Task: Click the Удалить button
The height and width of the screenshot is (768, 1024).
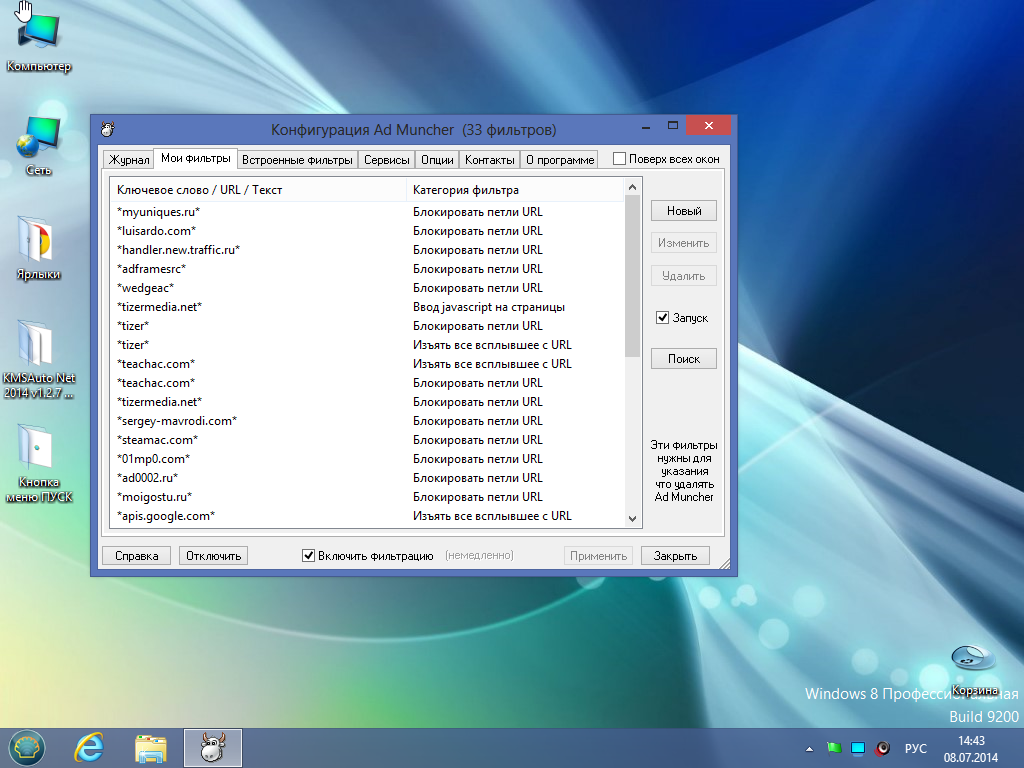Action: pyautogui.click(x=684, y=276)
